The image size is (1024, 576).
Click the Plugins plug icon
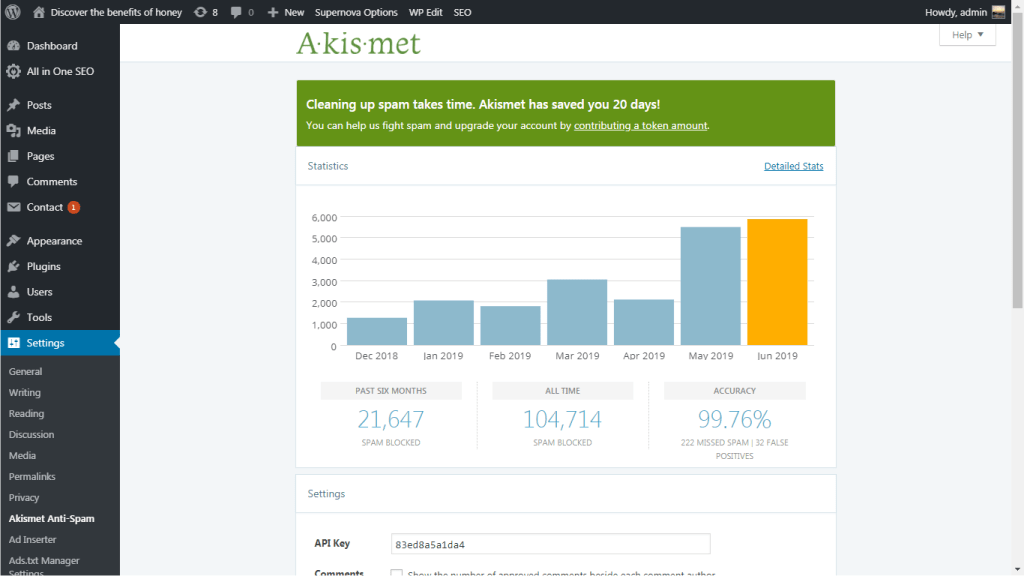[13, 266]
